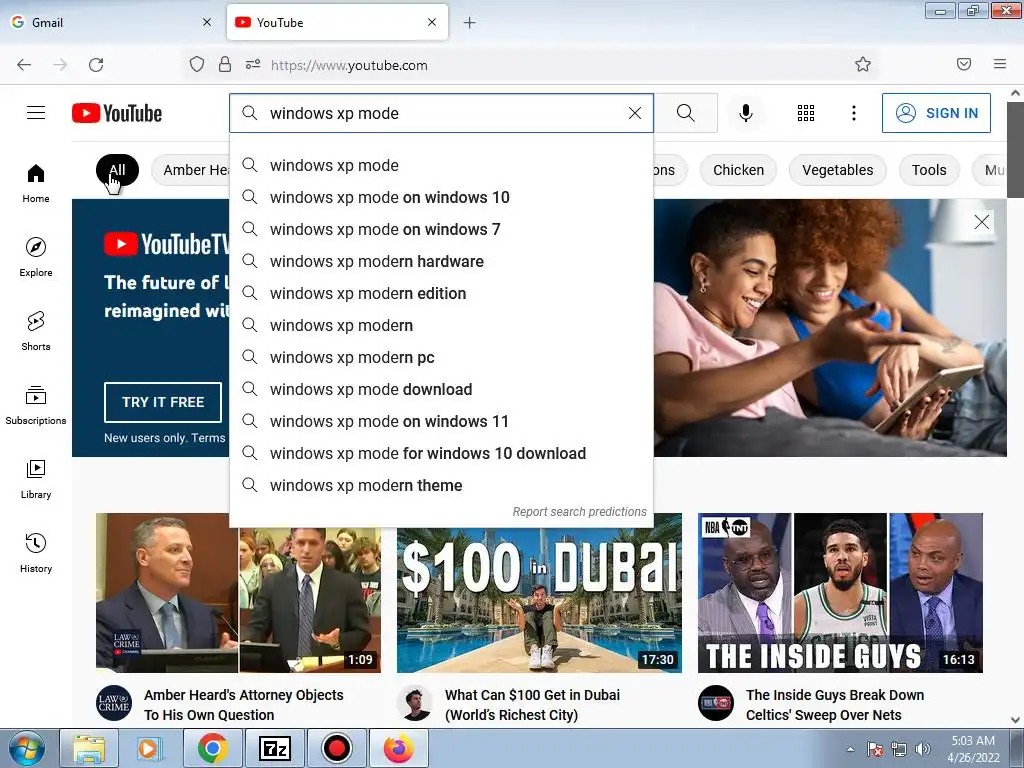Bookmark this page with the star icon
This screenshot has height=768, width=1024.
[x=863, y=64]
